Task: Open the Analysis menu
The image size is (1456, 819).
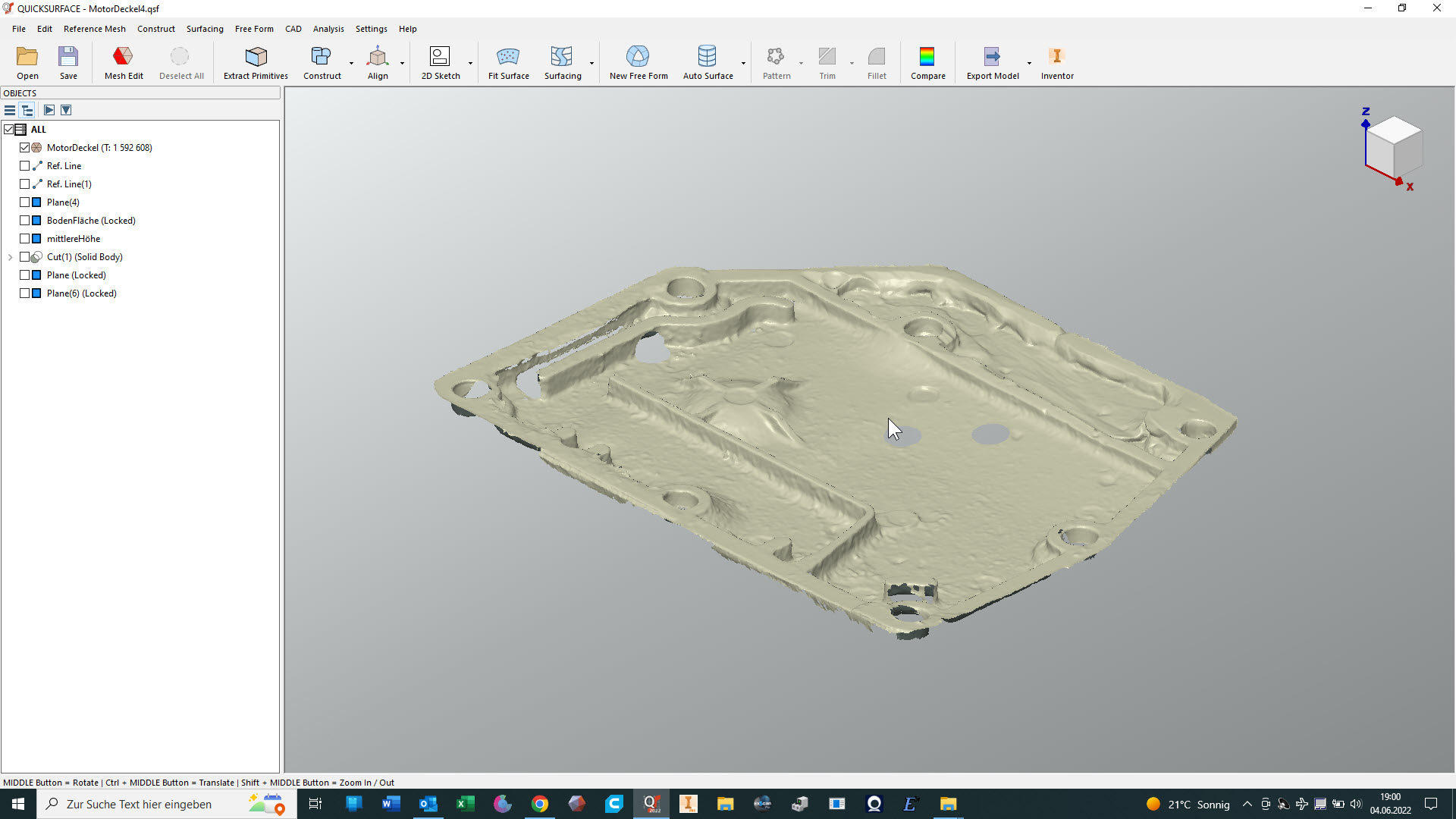Action: [328, 29]
